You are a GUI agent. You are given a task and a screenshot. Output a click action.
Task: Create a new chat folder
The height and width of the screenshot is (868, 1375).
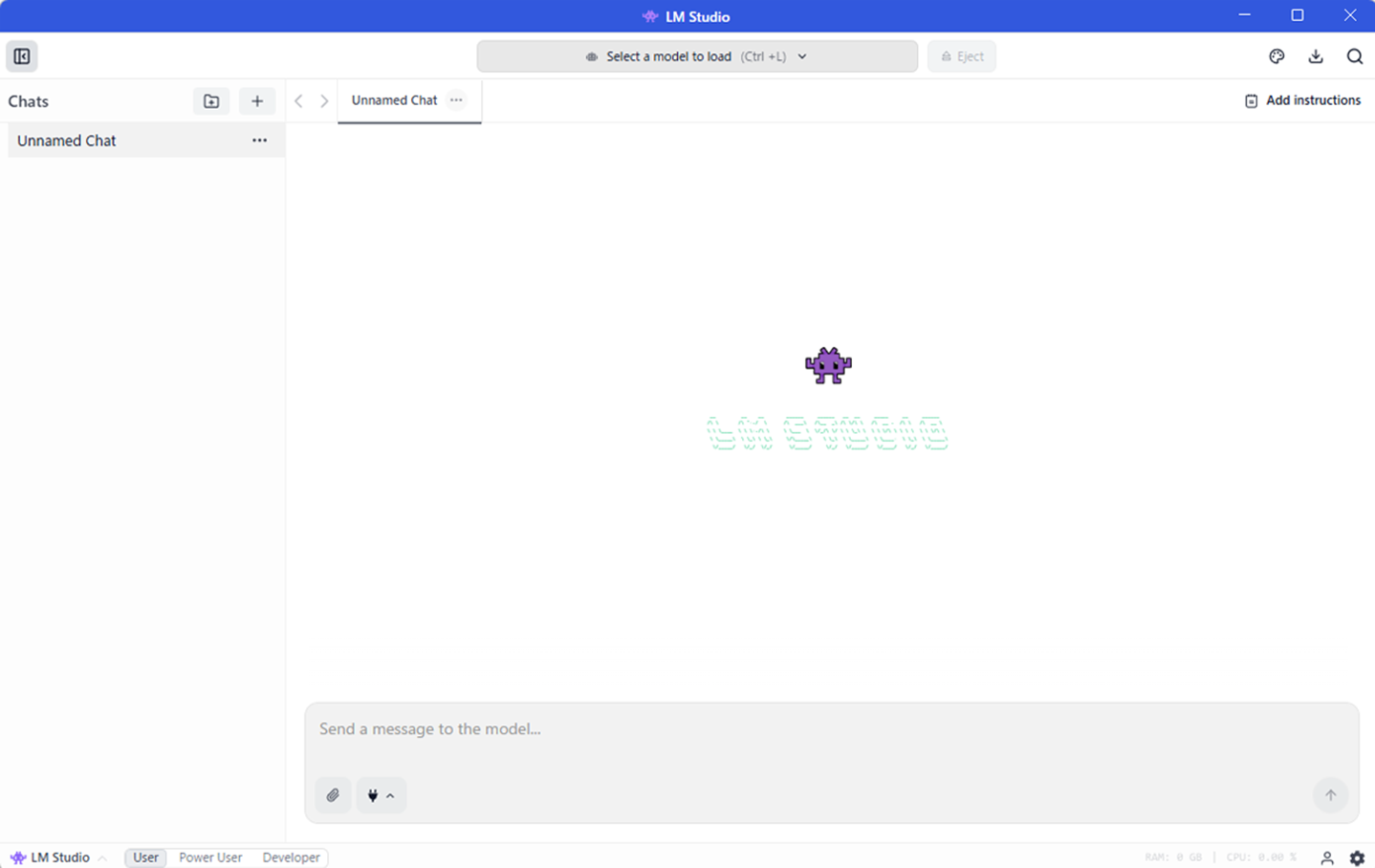[x=211, y=101]
